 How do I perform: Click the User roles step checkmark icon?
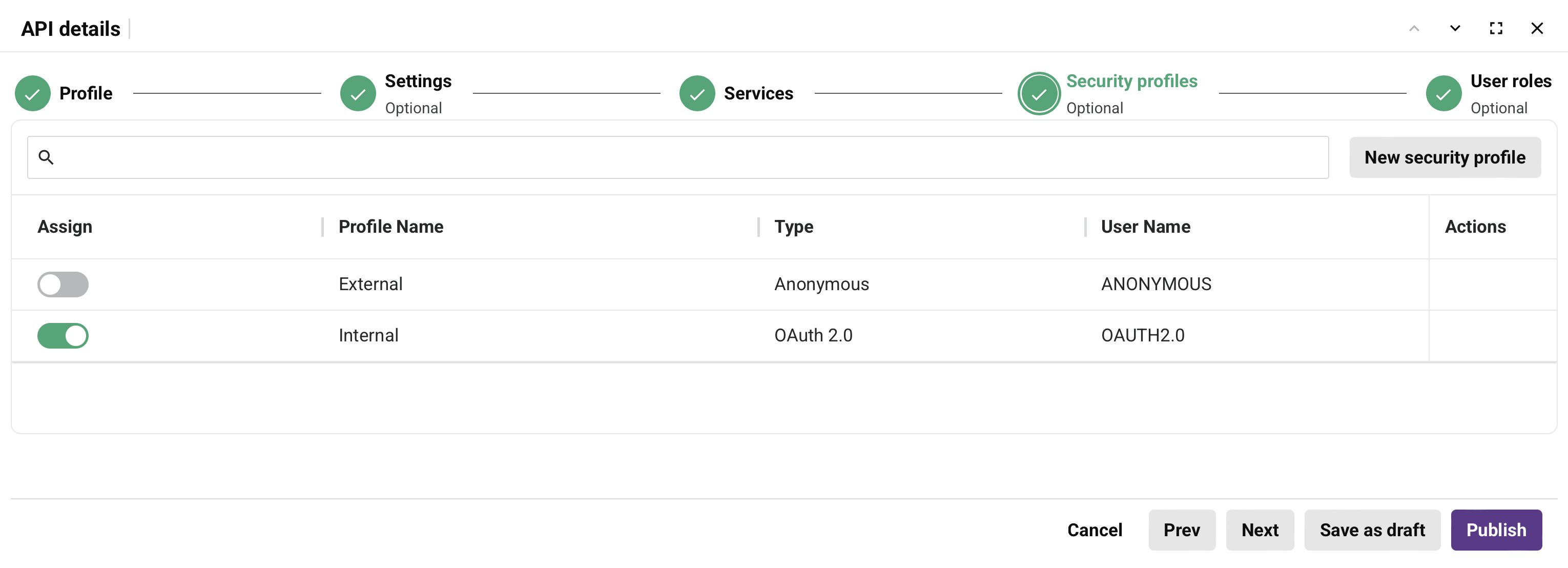(x=1443, y=93)
